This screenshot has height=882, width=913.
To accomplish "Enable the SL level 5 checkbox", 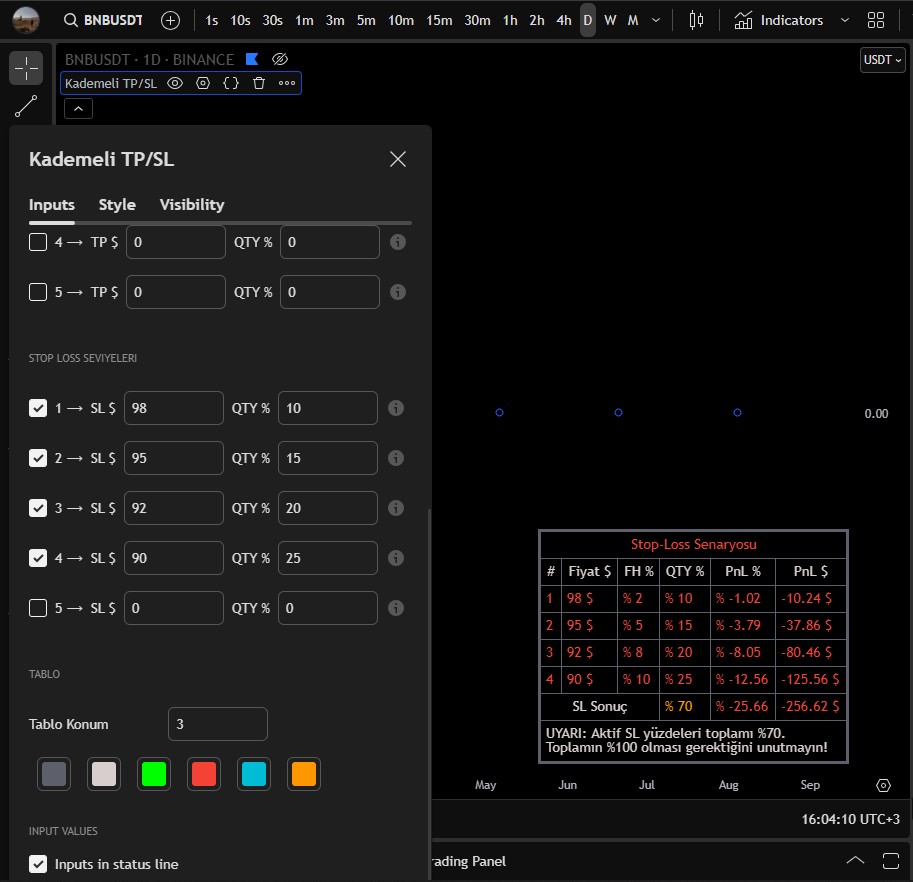I will [38, 608].
